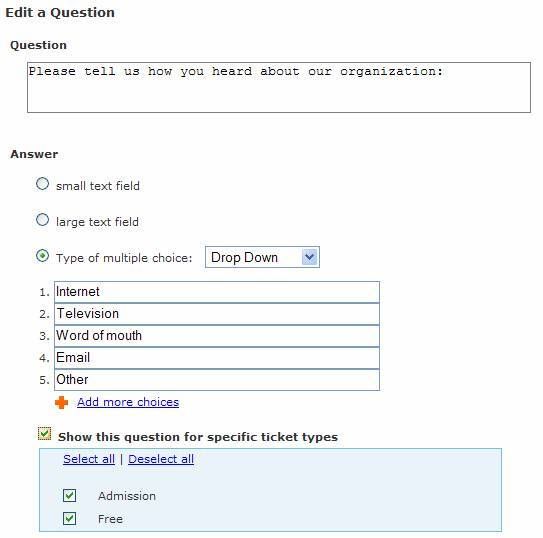
Task: Focus the Television choice field
Action: click(217, 314)
